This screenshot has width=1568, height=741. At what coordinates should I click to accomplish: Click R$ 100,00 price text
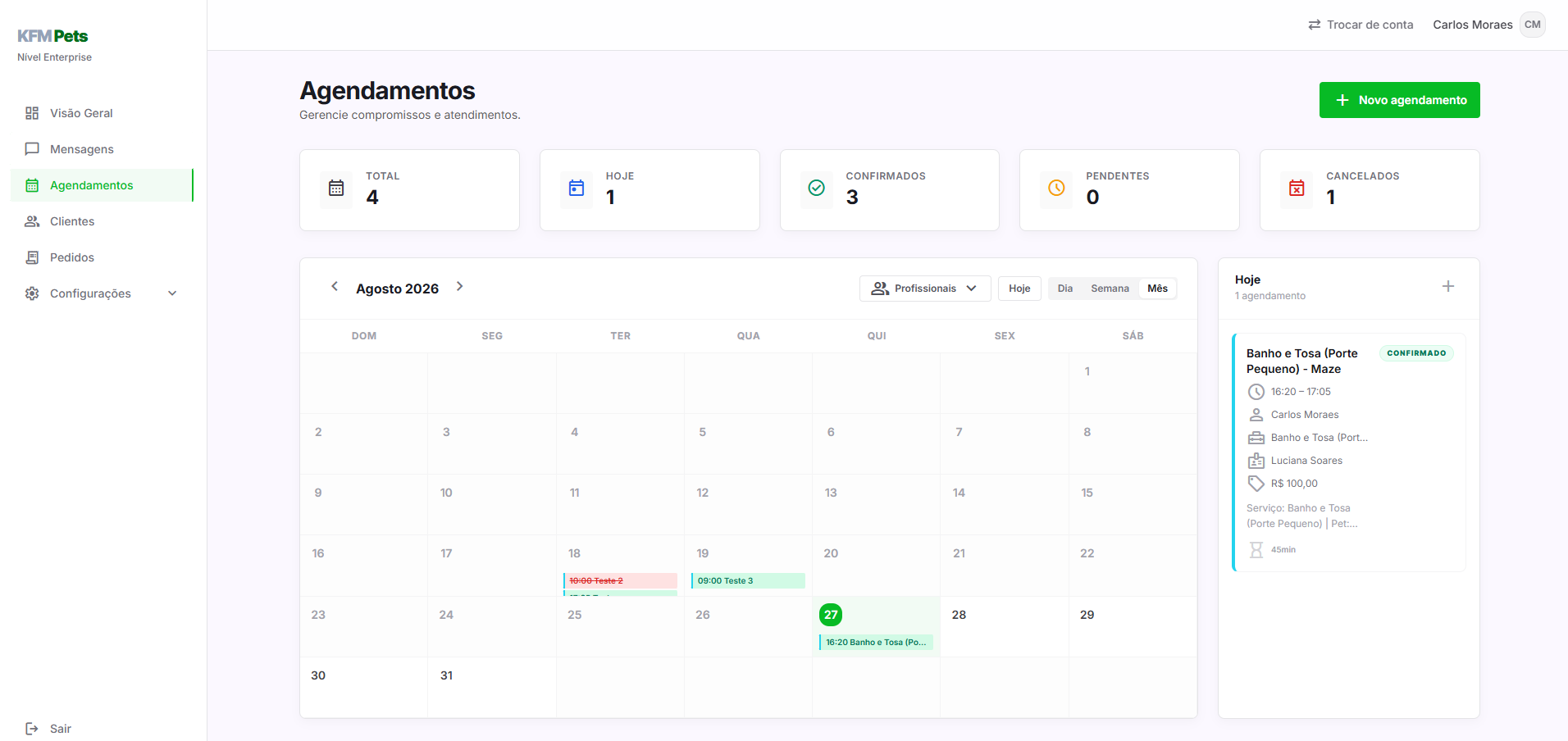click(x=1294, y=484)
